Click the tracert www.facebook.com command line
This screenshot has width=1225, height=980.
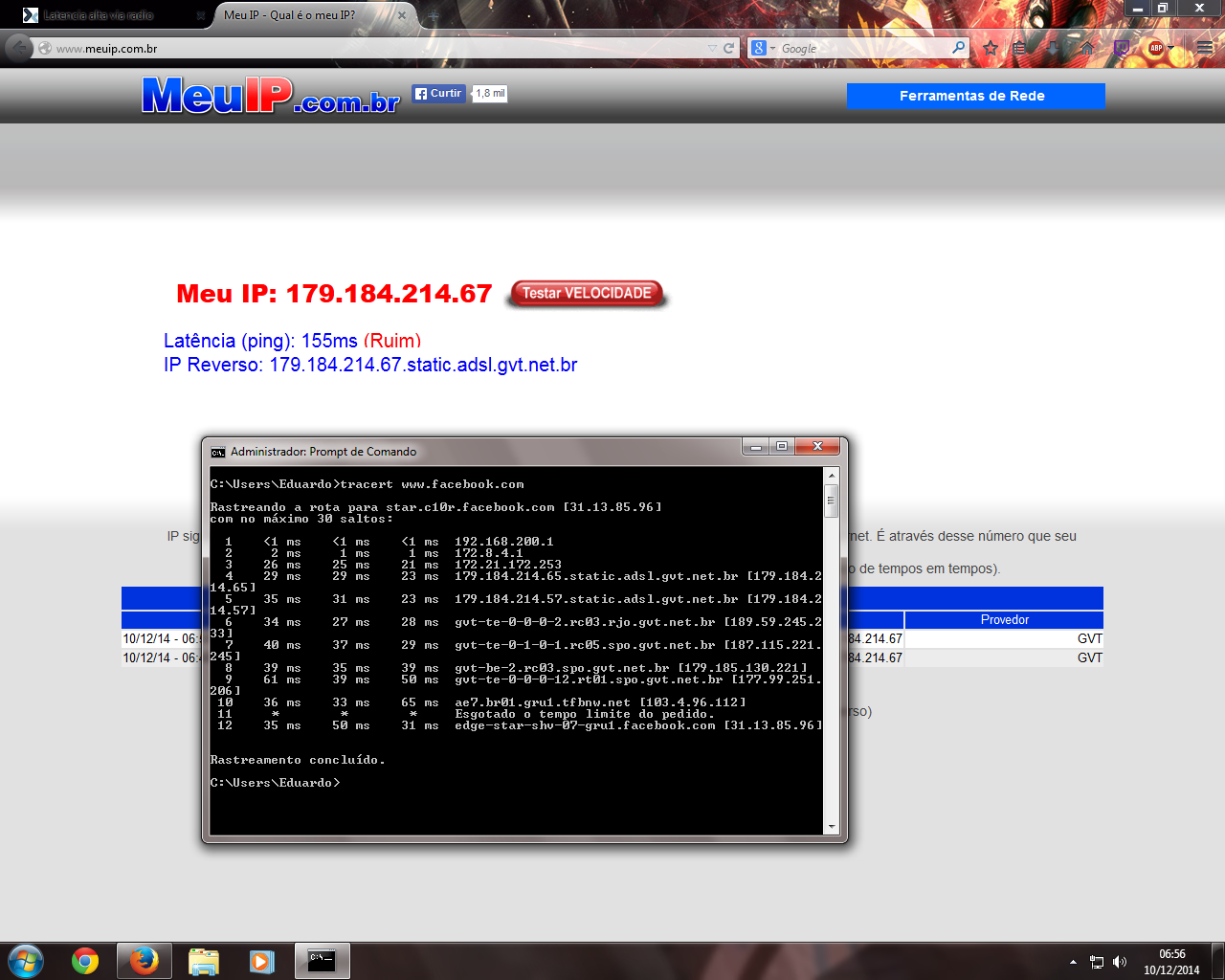click(x=367, y=484)
